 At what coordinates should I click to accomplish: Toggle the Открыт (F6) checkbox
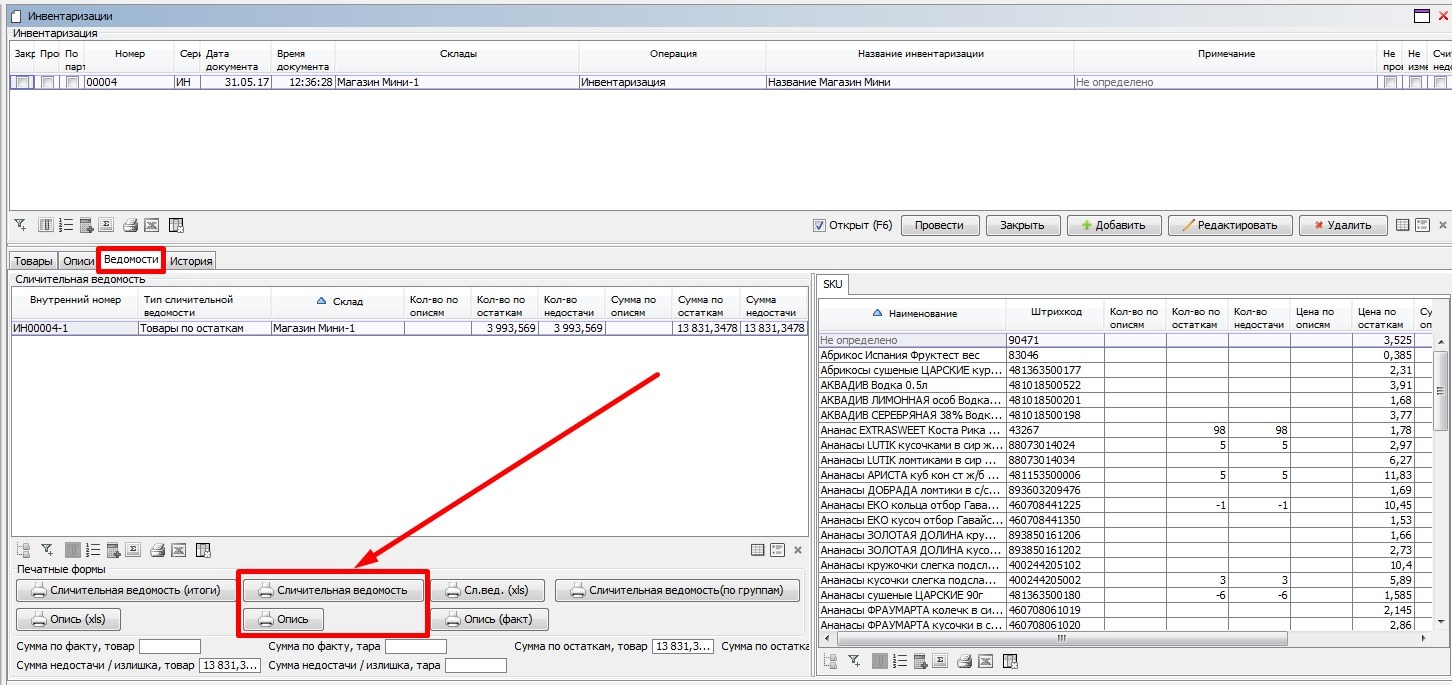pyautogui.click(x=820, y=225)
